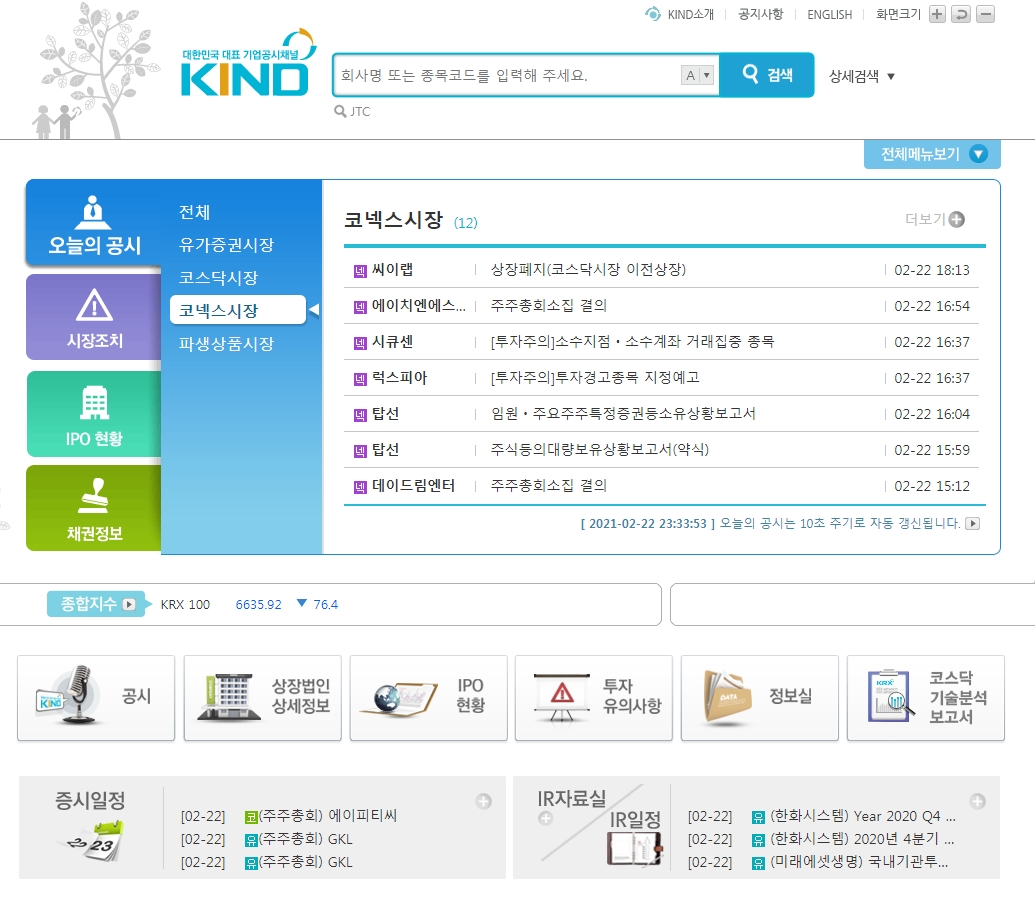Select the 오늘의 공시 tab
The width and height of the screenshot is (1035, 897).
94,223
